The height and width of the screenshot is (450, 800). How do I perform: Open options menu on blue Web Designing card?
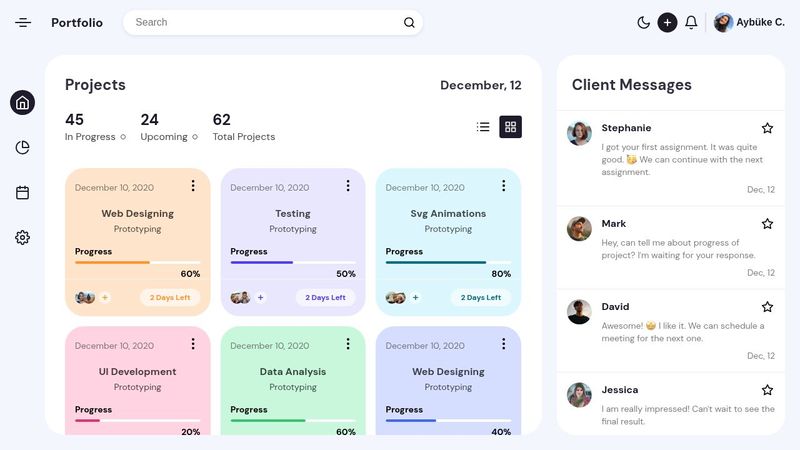pos(504,344)
